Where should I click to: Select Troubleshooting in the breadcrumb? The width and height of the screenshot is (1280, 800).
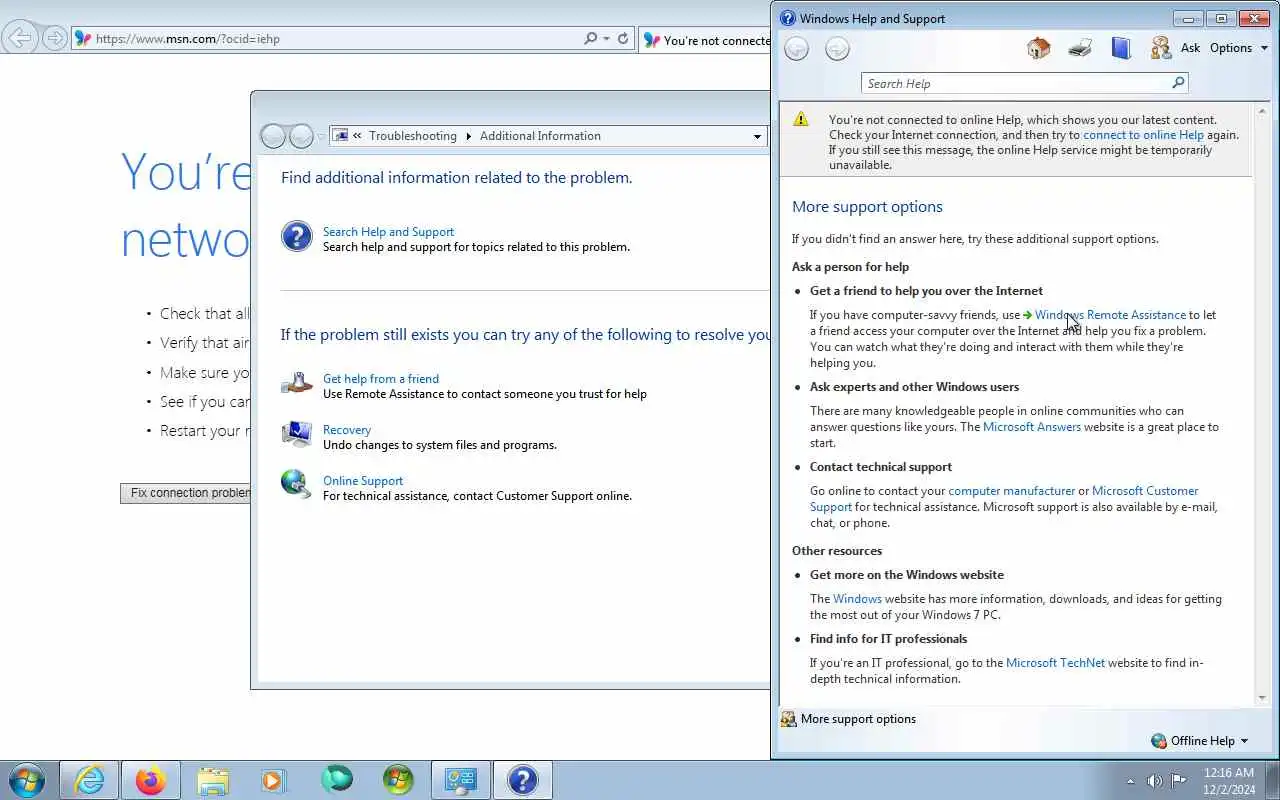(412, 136)
